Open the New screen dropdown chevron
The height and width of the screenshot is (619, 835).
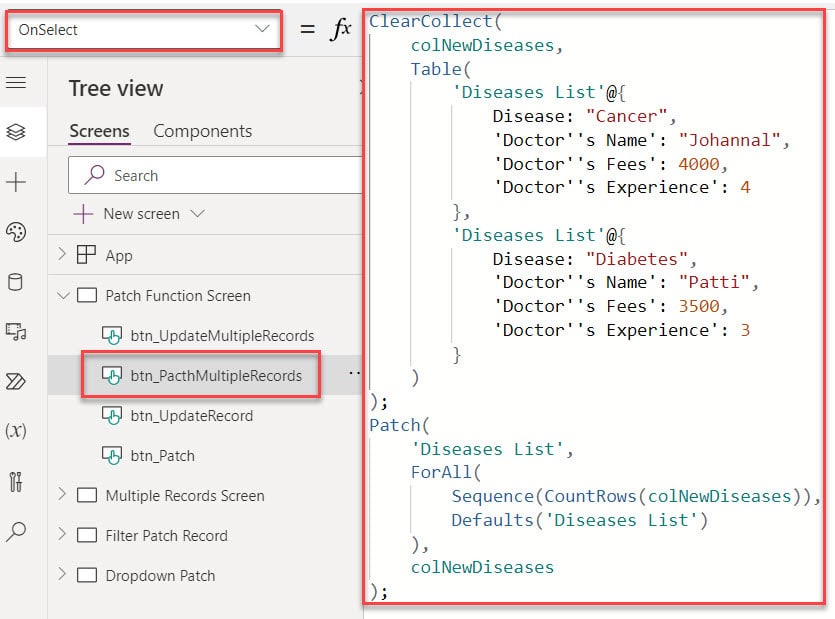tap(198, 214)
